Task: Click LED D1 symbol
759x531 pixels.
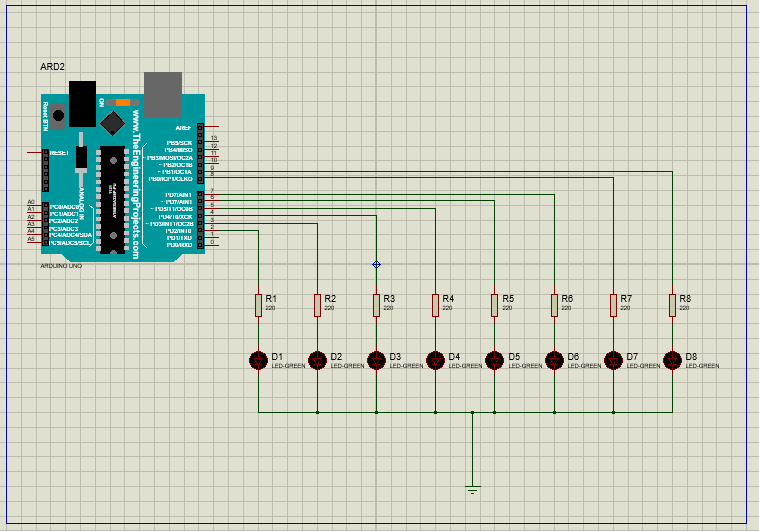Action: [x=258, y=360]
